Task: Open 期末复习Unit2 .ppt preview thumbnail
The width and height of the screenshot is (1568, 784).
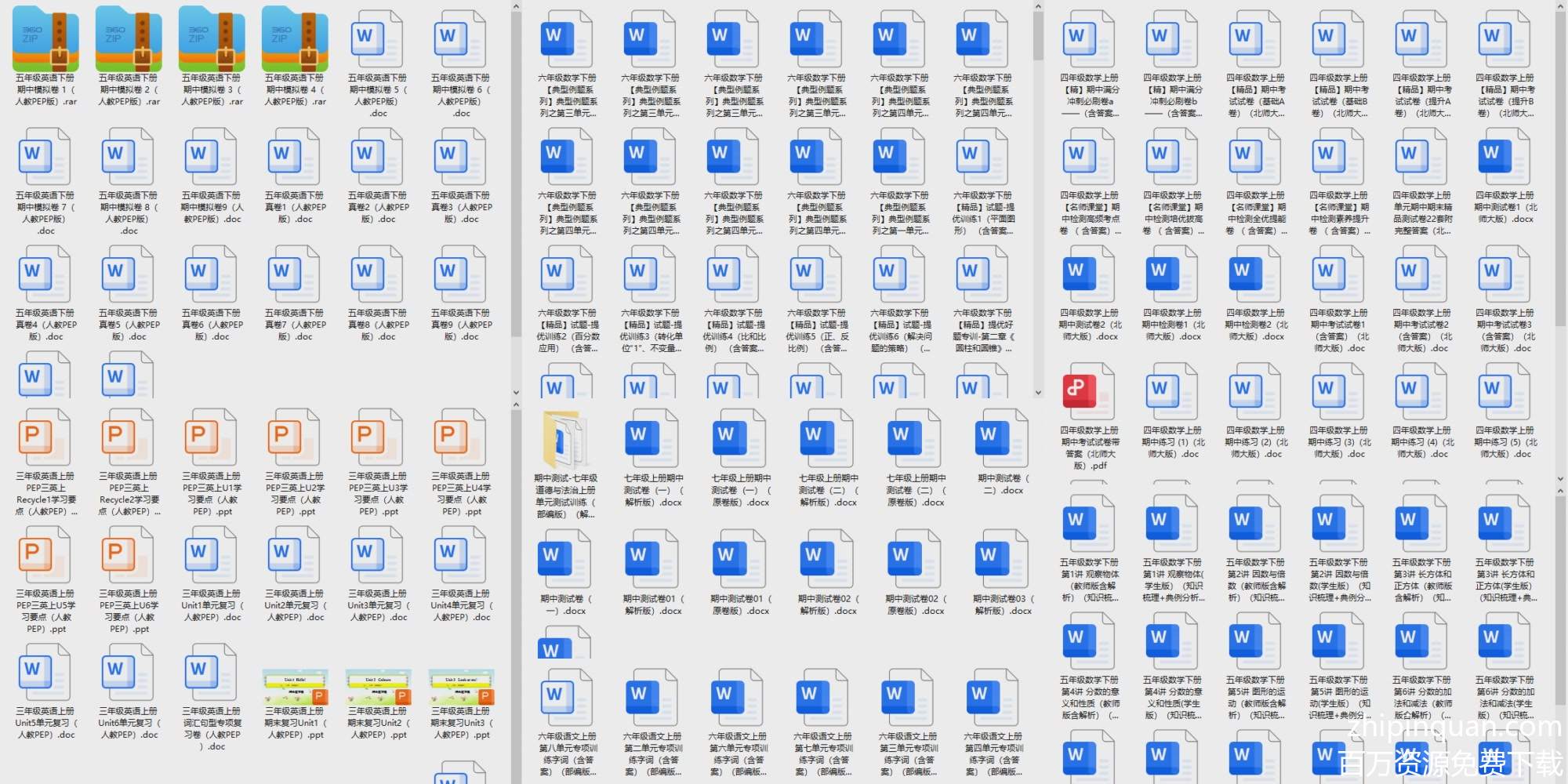Action: (x=378, y=687)
